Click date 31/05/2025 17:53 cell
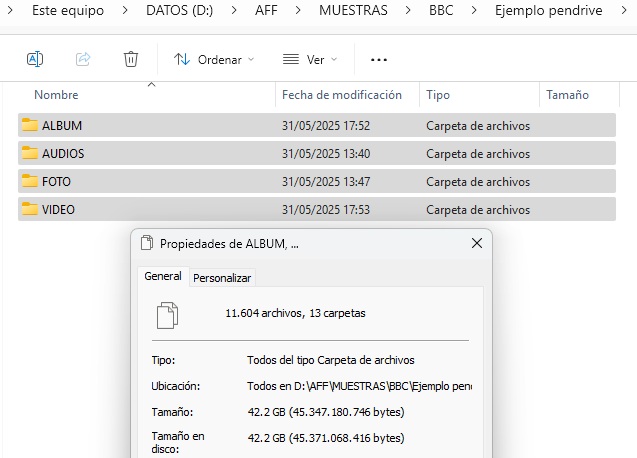 [326, 210]
